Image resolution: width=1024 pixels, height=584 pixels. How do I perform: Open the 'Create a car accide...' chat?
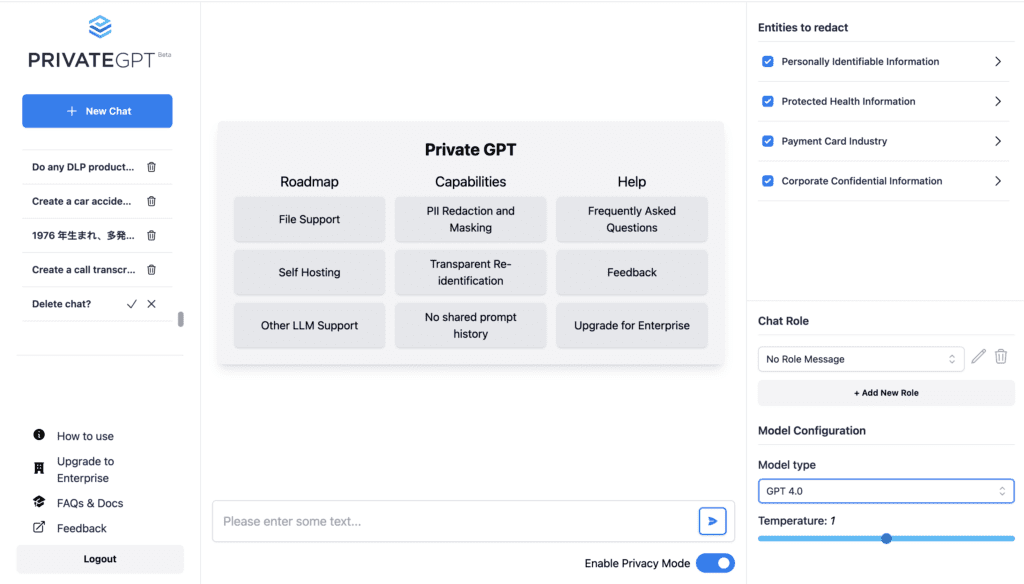[x=82, y=201]
